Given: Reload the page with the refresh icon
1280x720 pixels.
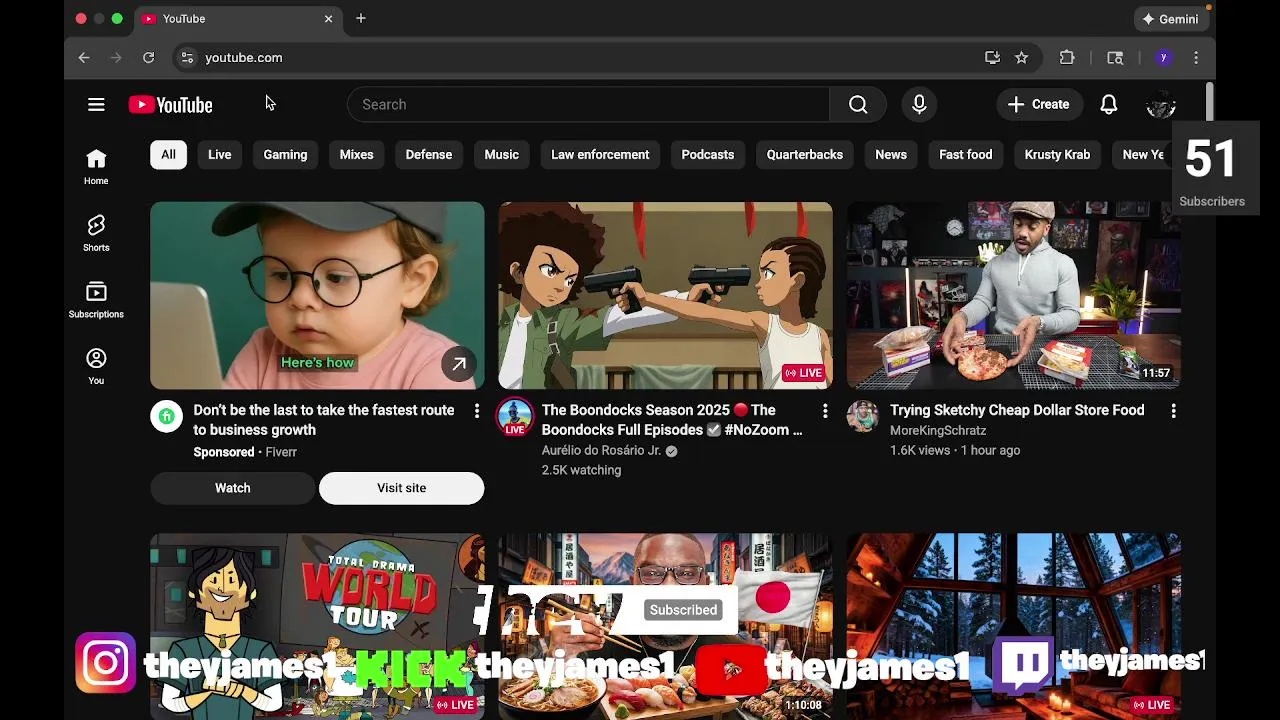Looking at the screenshot, I should [x=148, y=58].
